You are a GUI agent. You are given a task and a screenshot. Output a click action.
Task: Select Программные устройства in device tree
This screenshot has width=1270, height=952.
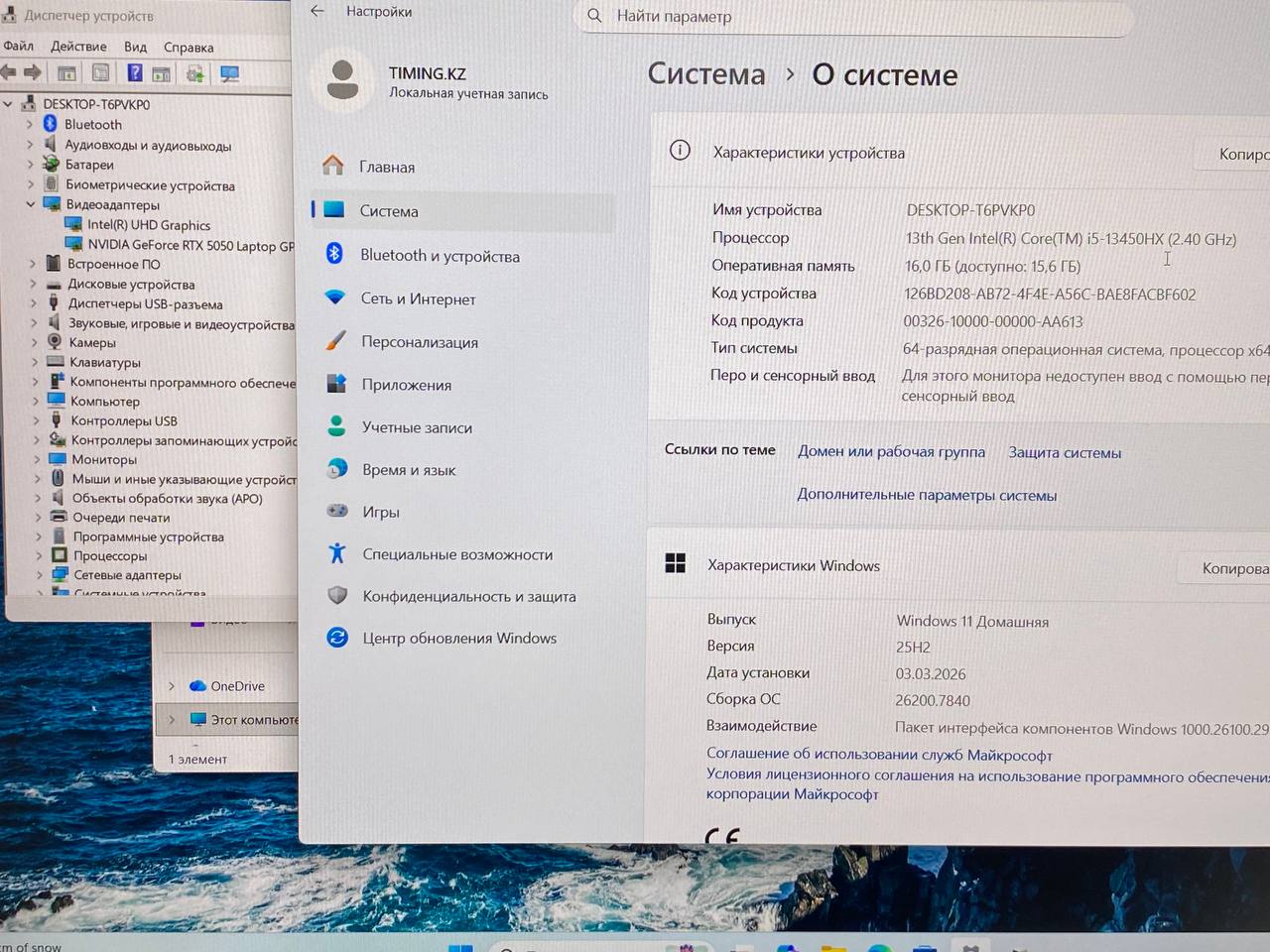149,536
